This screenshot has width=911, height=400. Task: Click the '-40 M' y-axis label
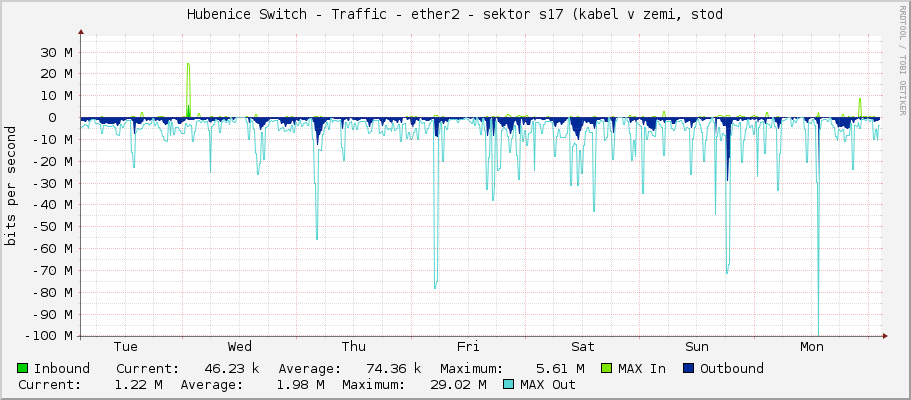pos(52,205)
